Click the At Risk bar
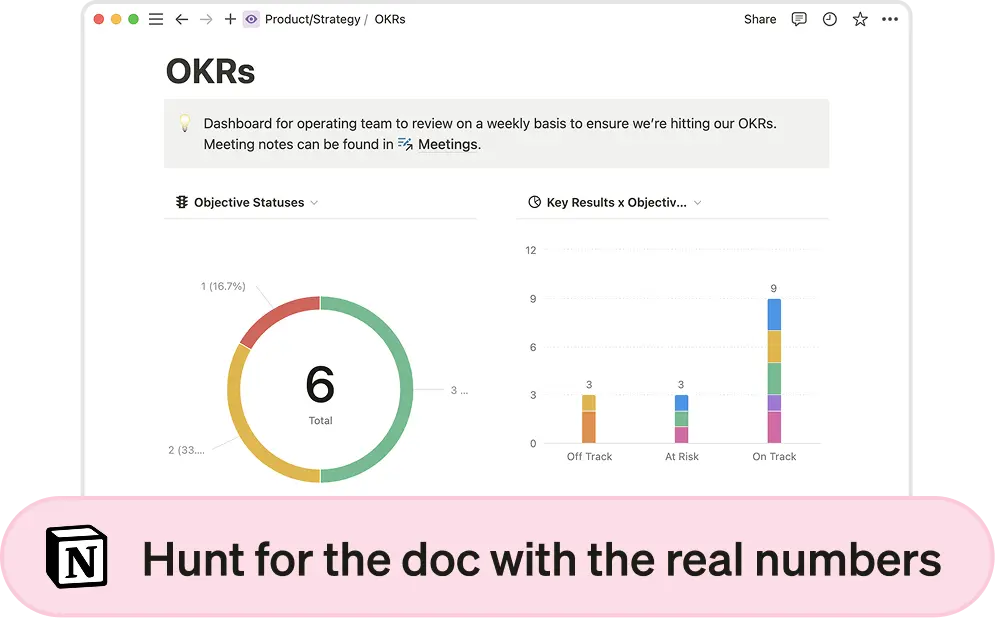This screenshot has height=618, width=995. (681, 419)
